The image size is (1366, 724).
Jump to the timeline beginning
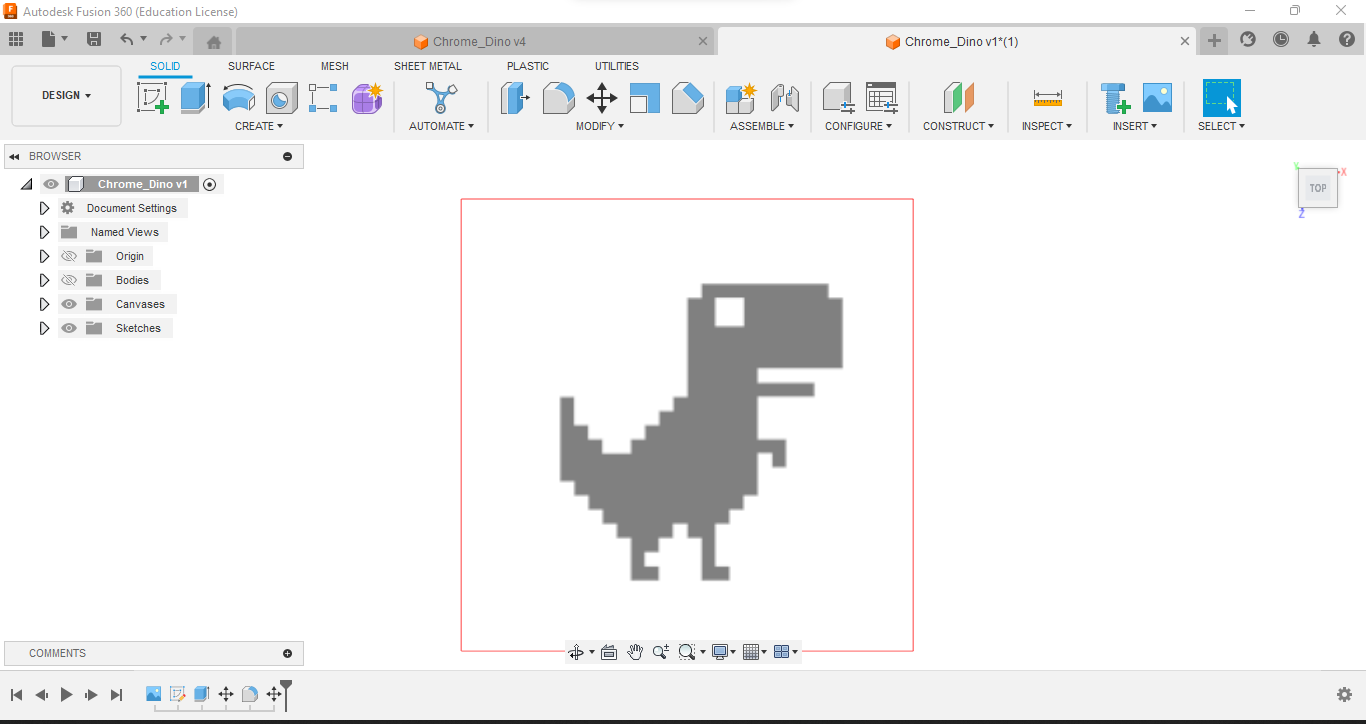tap(16, 694)
